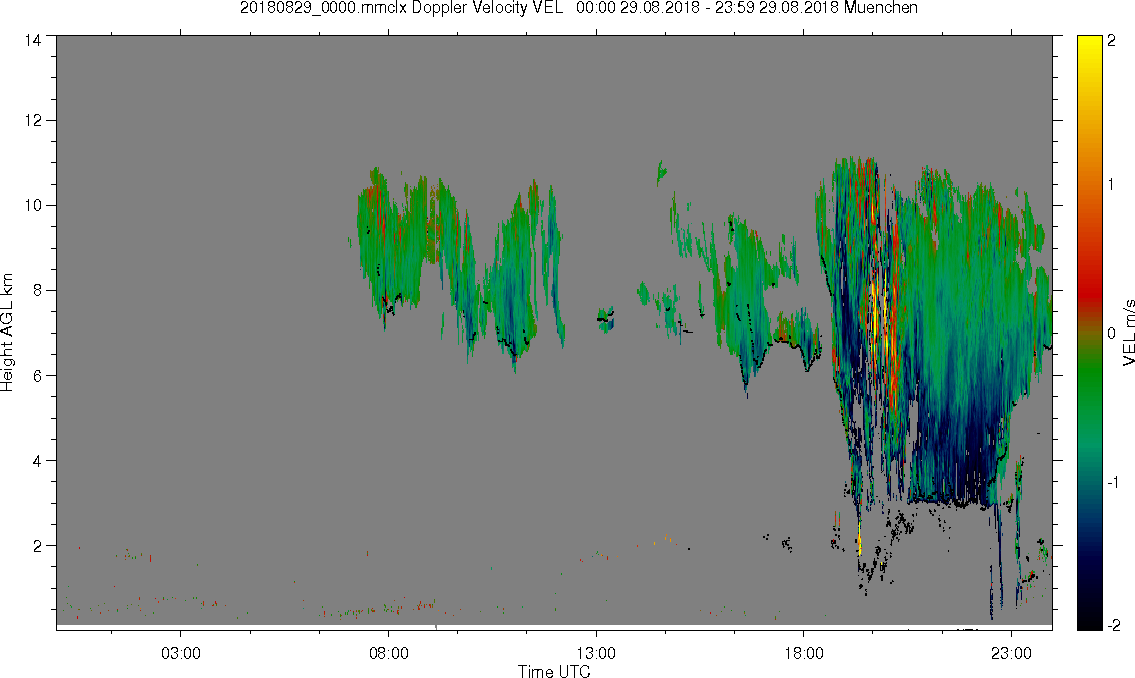Image resolution: width=1135 pixels, height=678 pixels.
Task: Select the '13:00' time axis label
Action: [596, 654]
